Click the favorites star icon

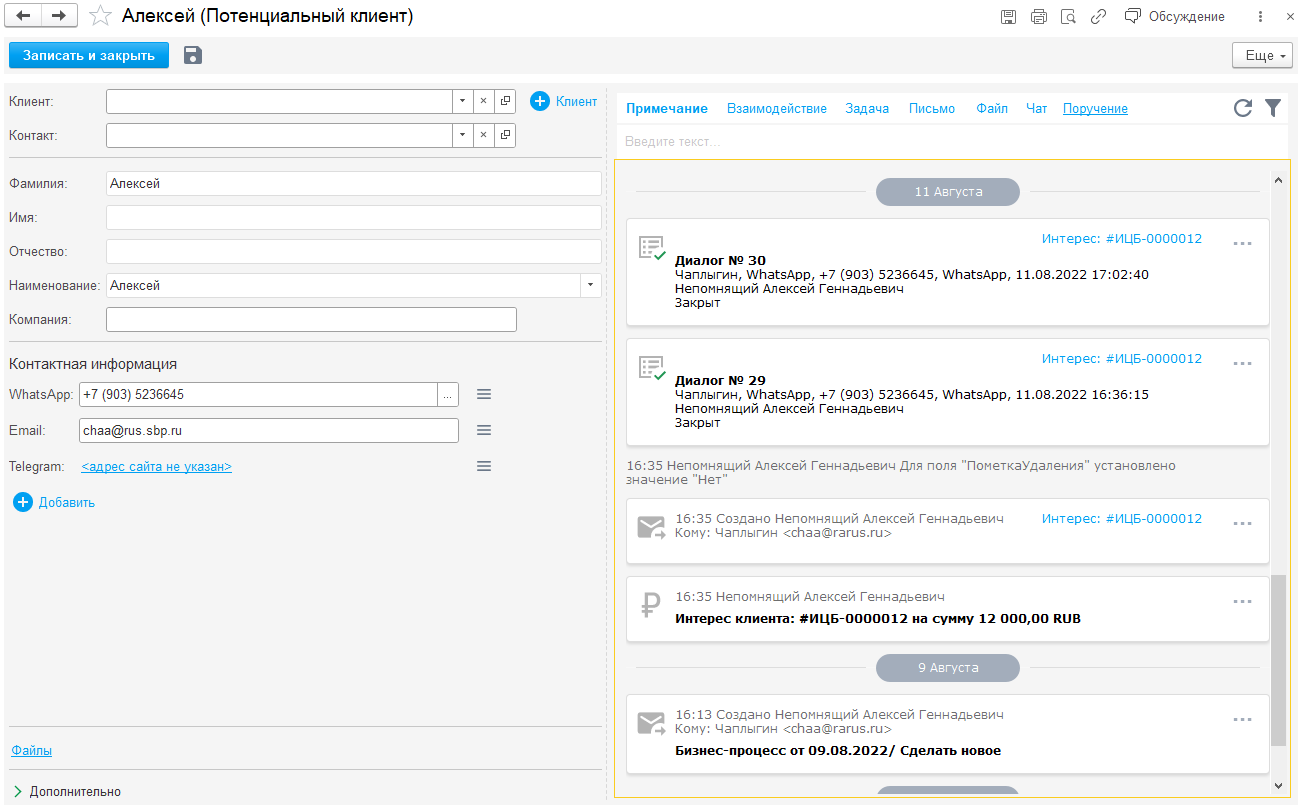point(100,16)
